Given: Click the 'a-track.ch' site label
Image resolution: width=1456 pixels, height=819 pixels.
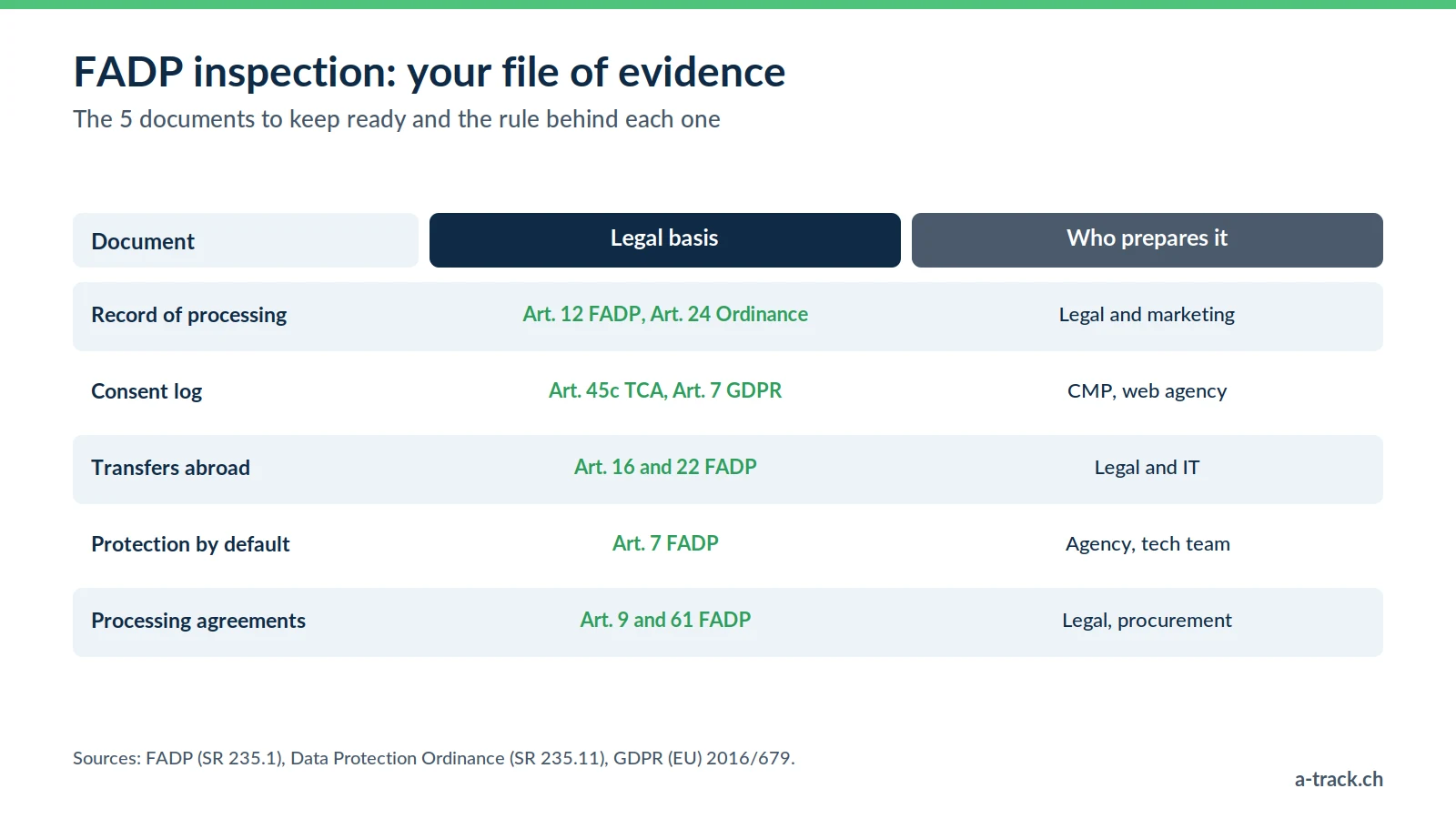Looking at the screenshot, I should pos(1339,779).
